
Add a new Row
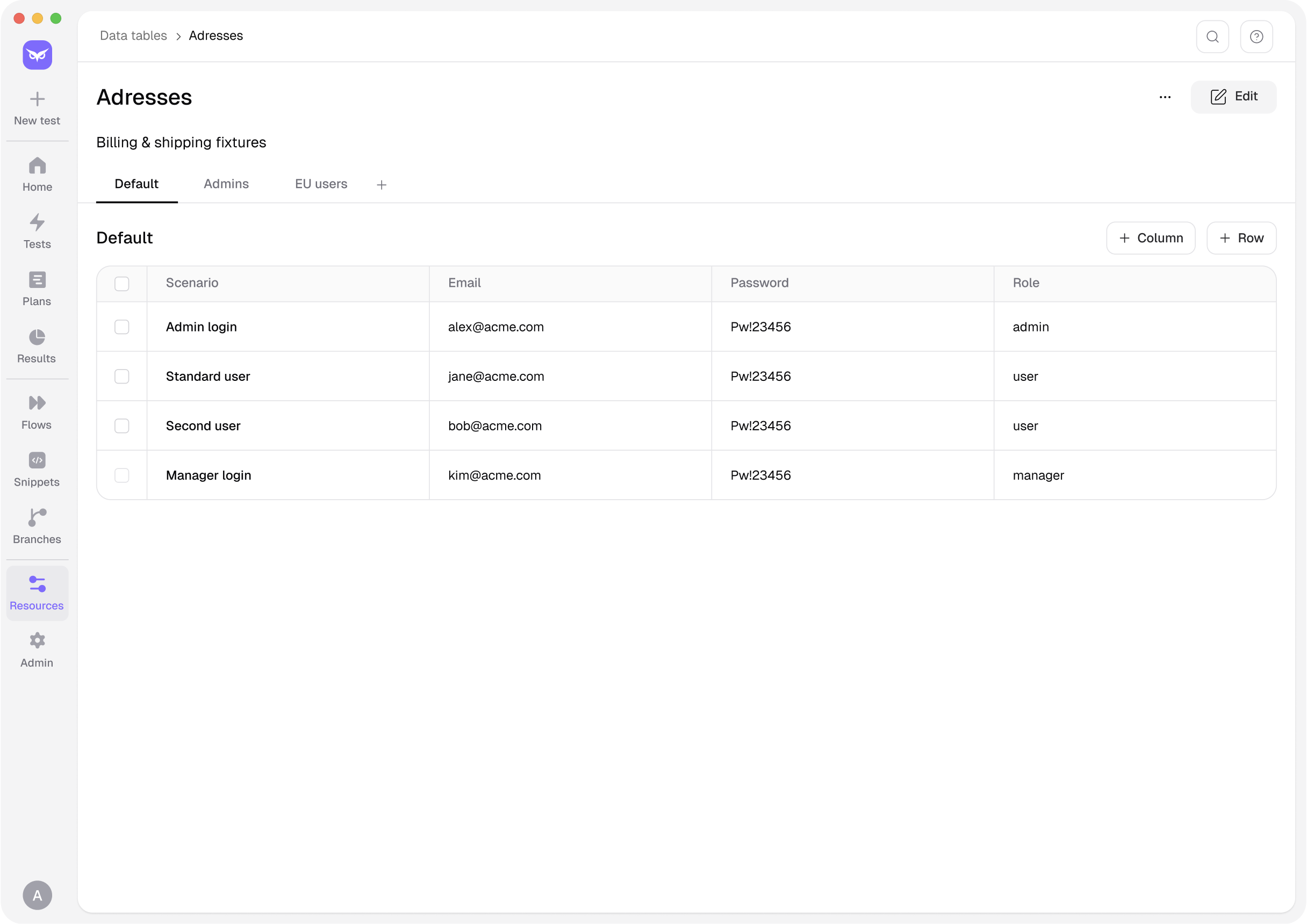[1241, 238]
